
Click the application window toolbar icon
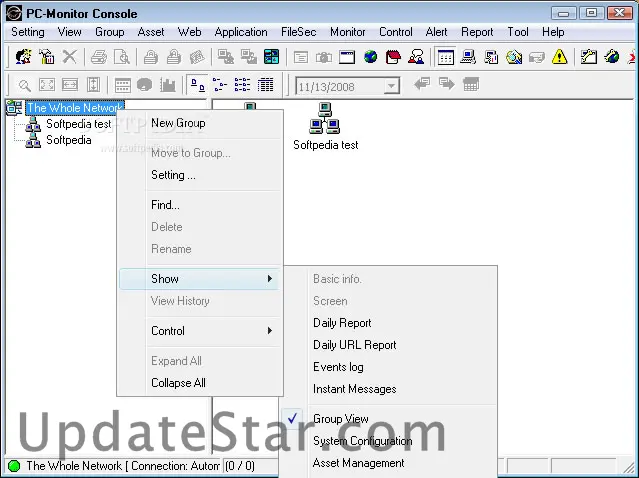point(347,57)
